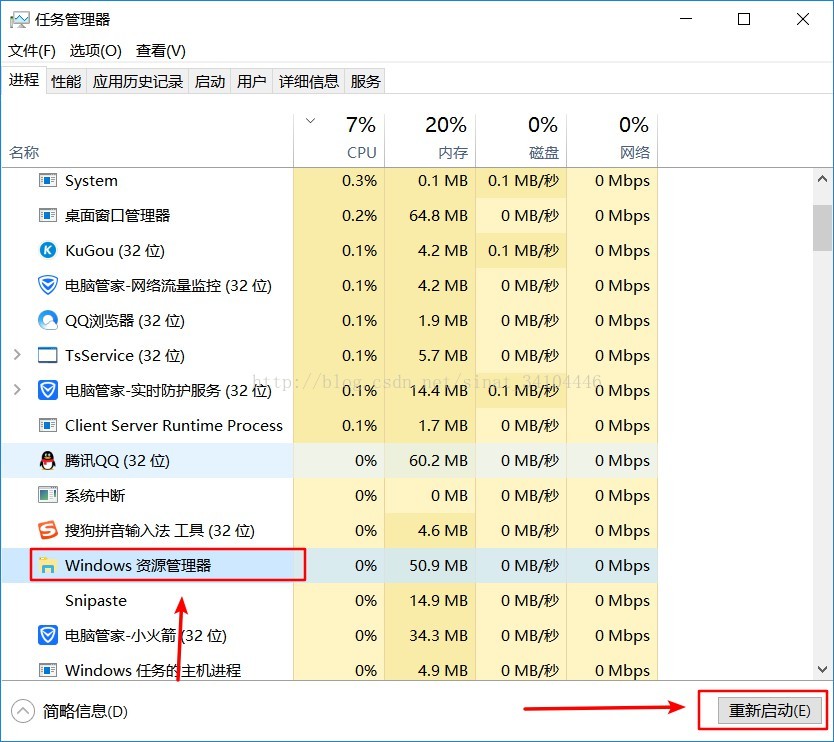Open the 选项(O) menu
This screenshot has height=742, width=834.
click(x=96, y=51)
